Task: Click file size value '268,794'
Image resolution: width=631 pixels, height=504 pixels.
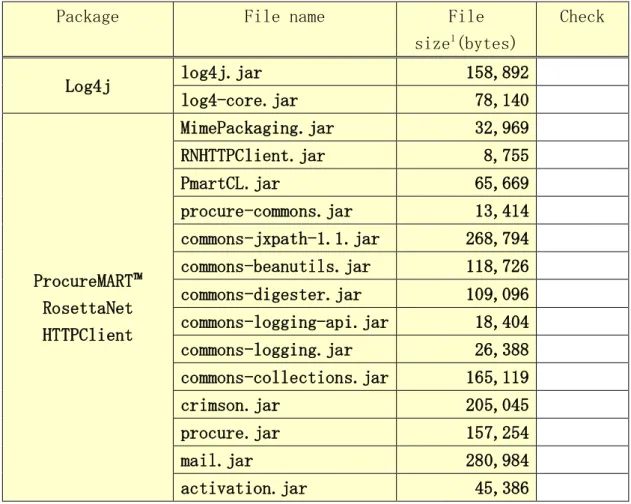Action: [497, 239]
